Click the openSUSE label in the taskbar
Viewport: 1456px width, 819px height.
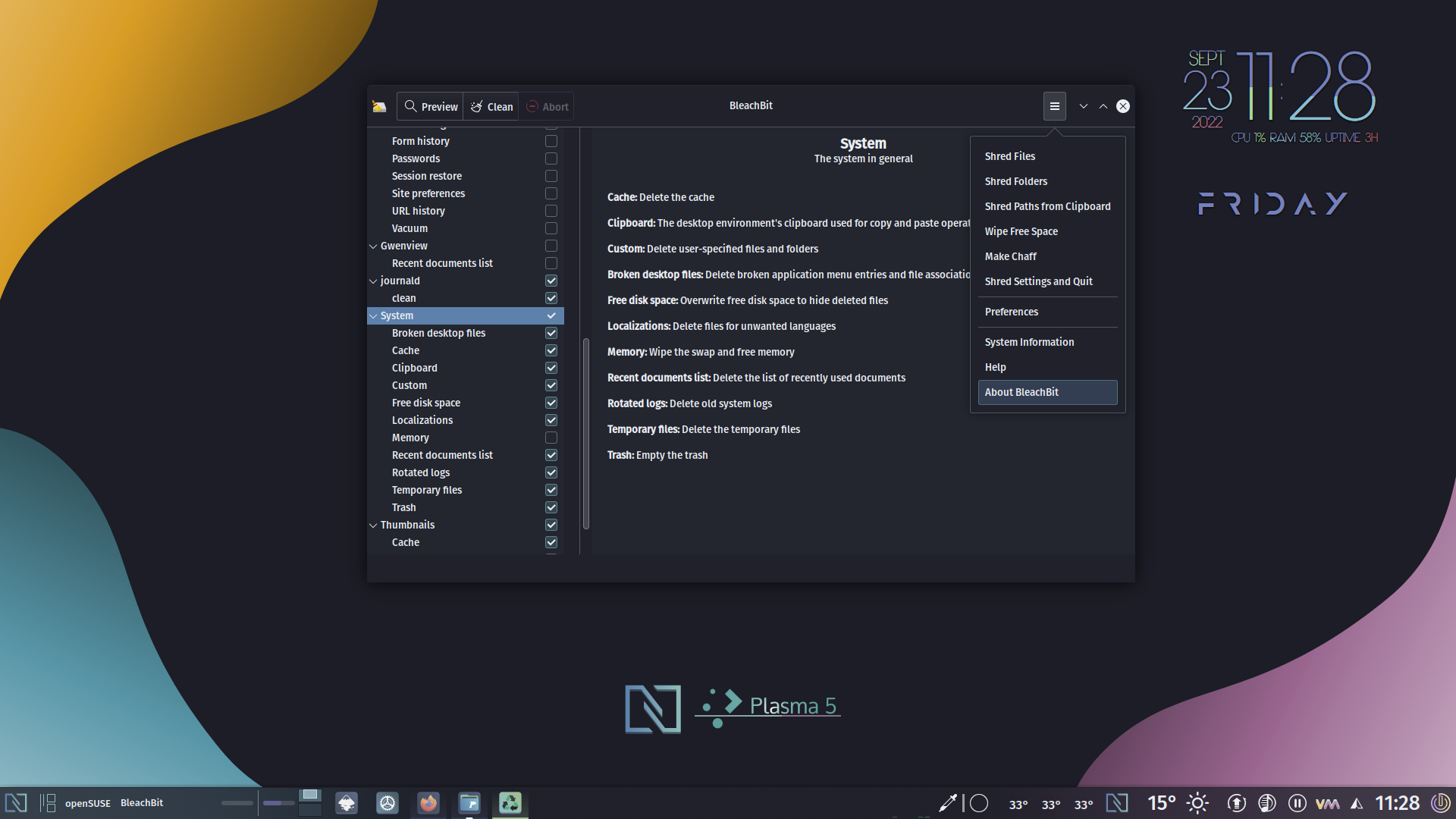[88, 803]
